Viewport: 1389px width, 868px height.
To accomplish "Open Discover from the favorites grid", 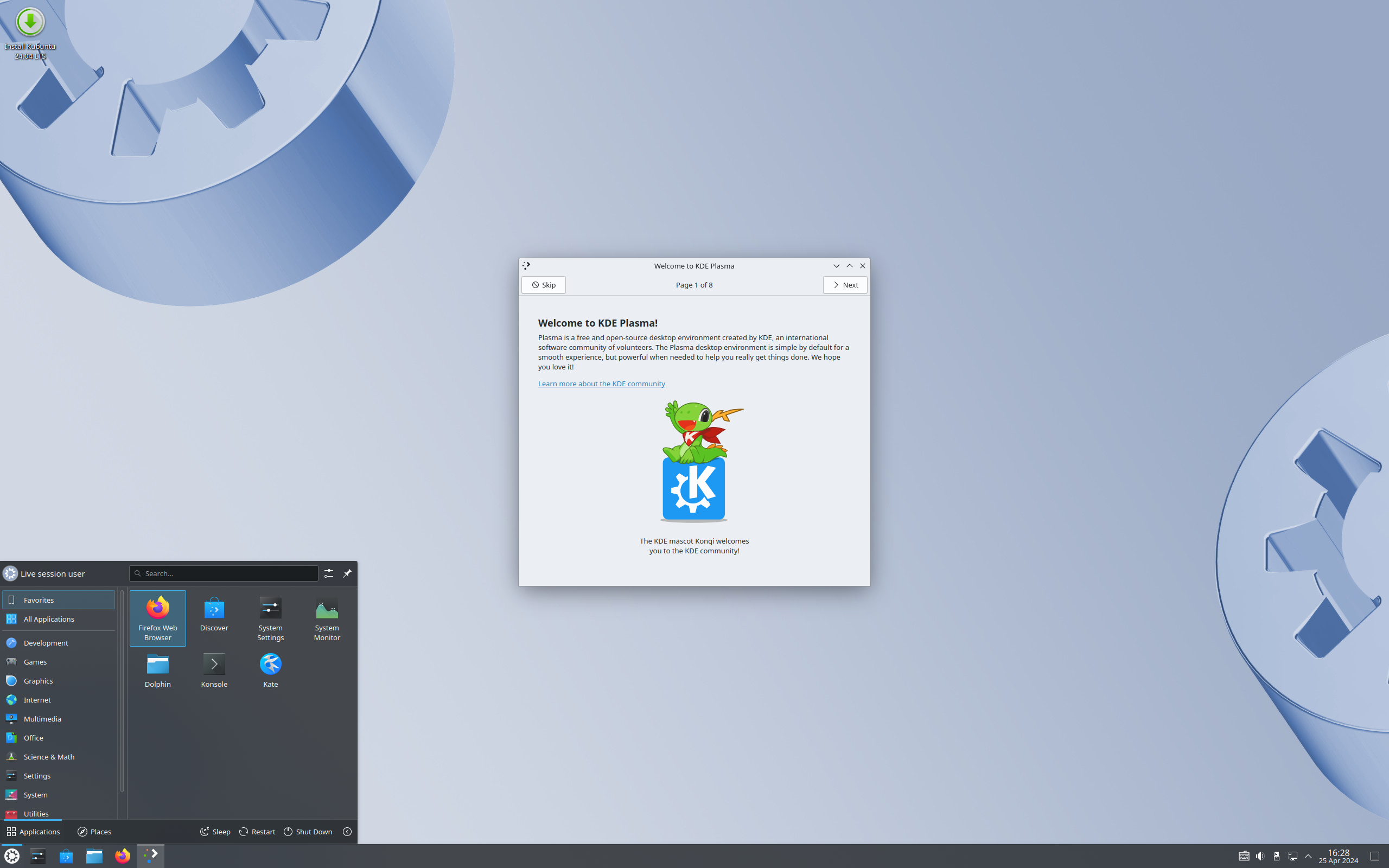I will [214, 618].
